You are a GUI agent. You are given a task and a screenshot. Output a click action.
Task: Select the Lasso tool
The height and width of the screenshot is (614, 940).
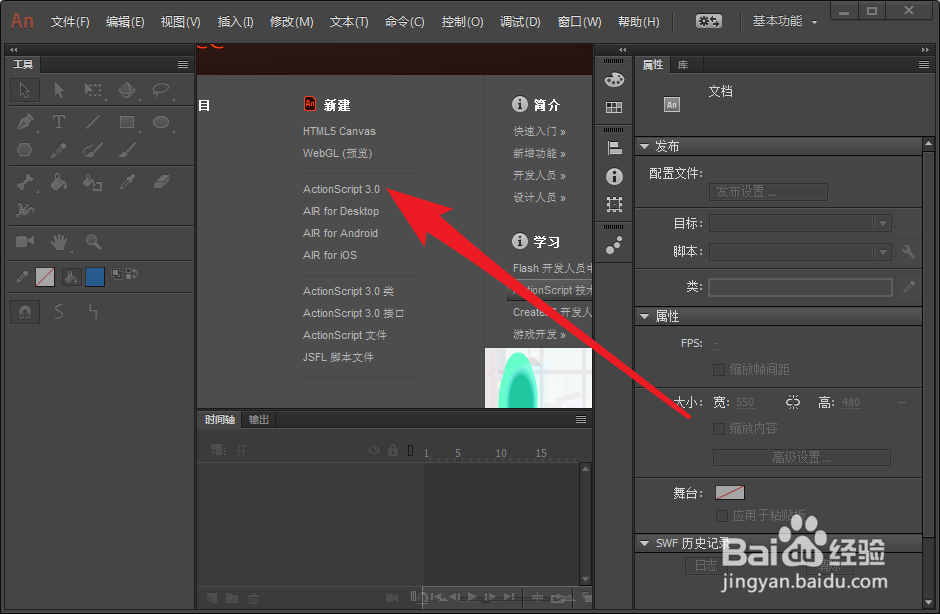161,90
